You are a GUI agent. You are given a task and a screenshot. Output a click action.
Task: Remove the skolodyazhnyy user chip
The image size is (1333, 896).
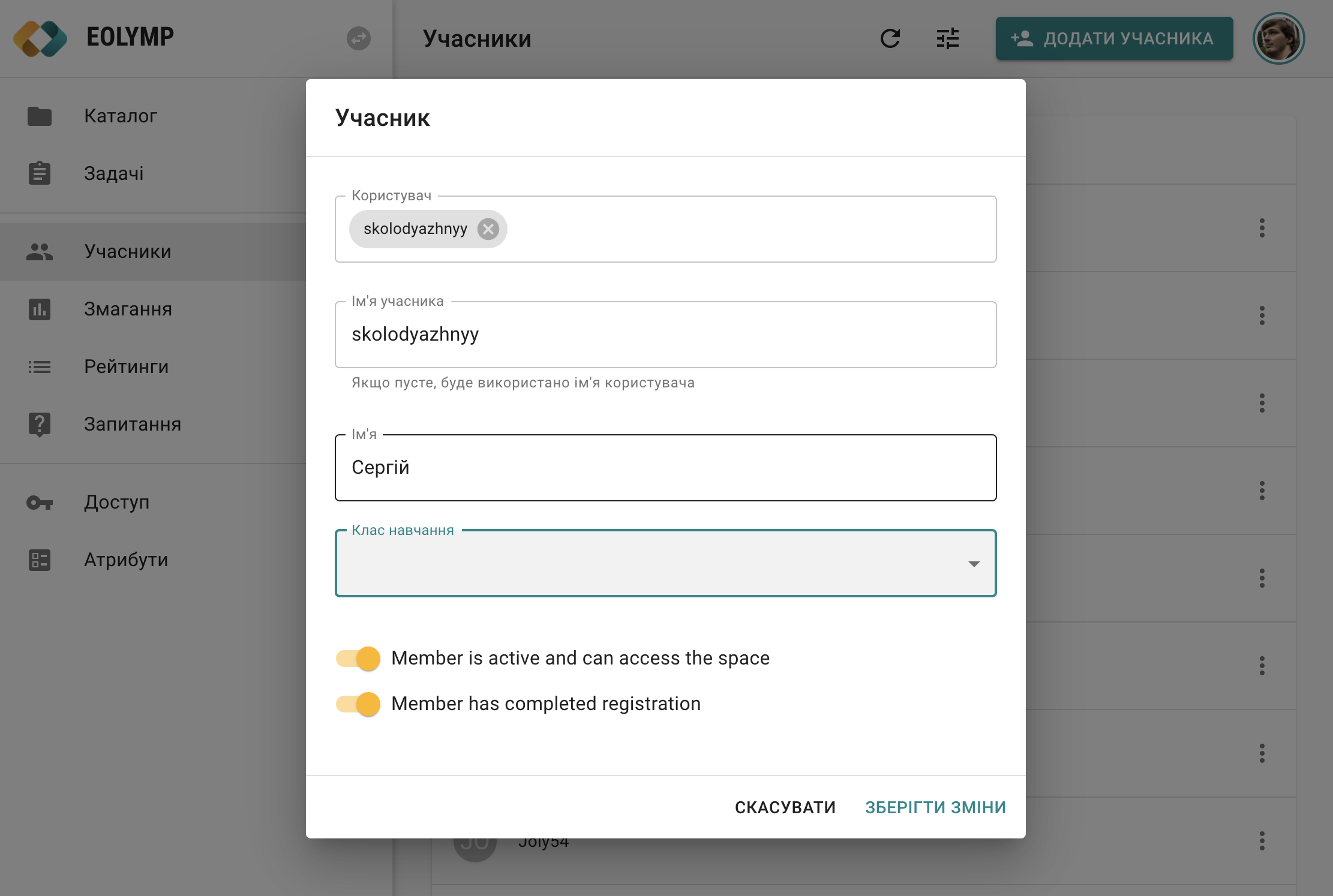pyautogui.click(x=488, y=229)
